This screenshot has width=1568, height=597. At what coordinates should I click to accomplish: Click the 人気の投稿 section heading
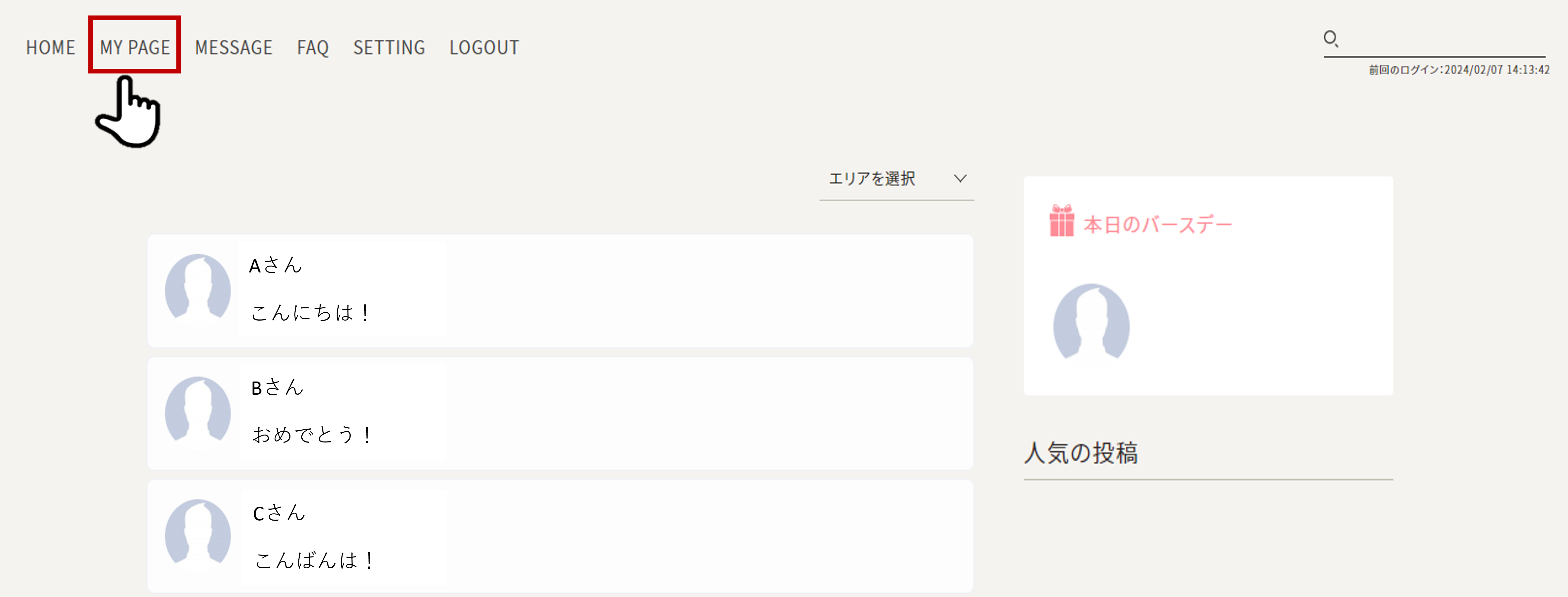[1081, 453]
